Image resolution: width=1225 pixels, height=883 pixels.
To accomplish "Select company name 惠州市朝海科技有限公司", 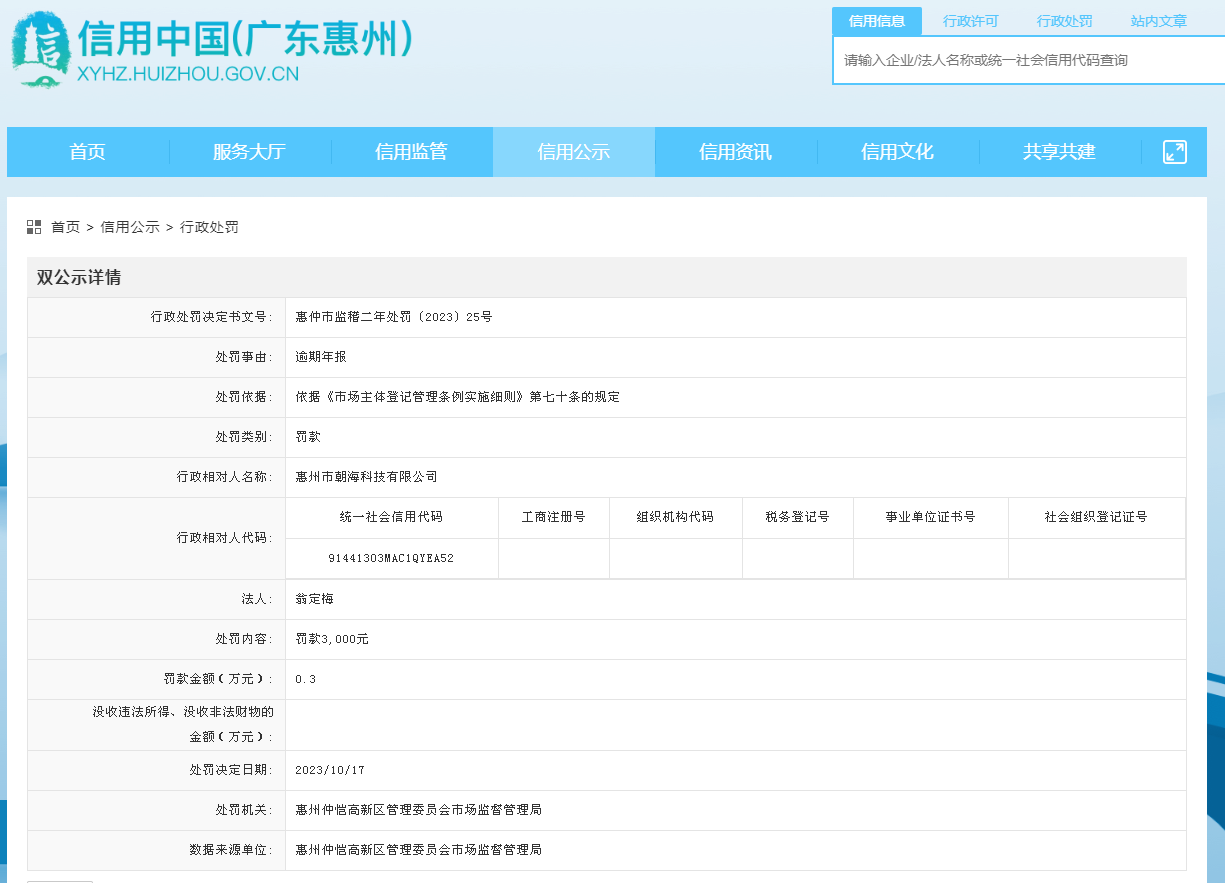I will [367, 477].
